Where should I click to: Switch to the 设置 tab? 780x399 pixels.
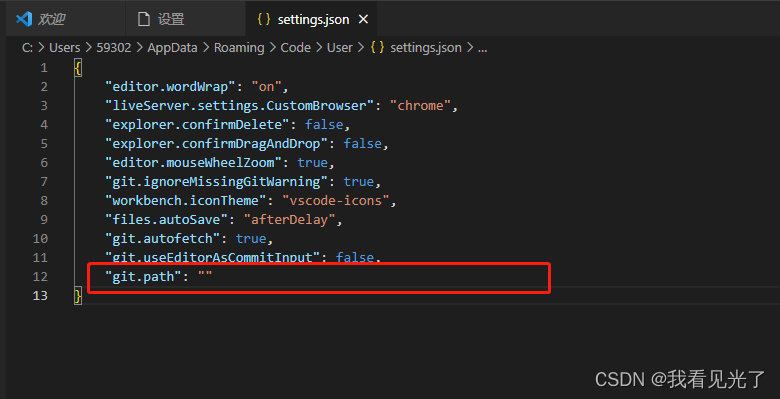click(185, 19)
